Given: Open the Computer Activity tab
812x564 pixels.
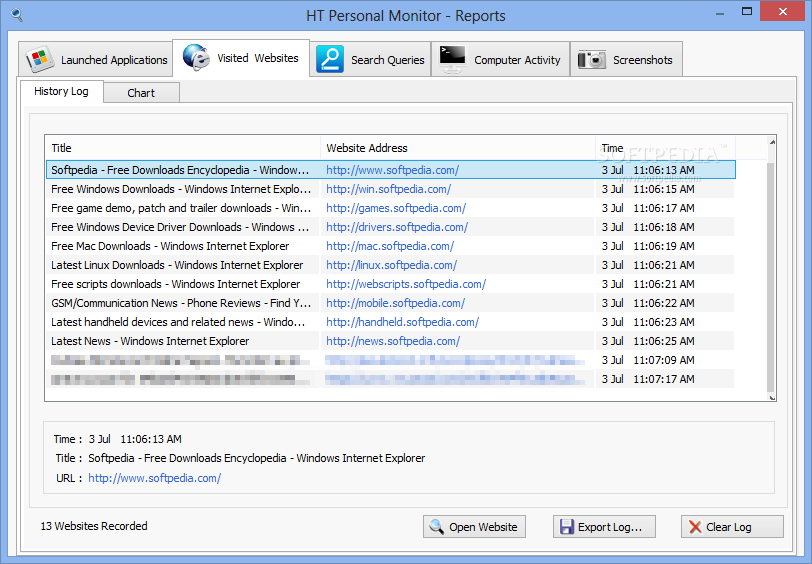Looking at the screenshot, I should point(500,60).
